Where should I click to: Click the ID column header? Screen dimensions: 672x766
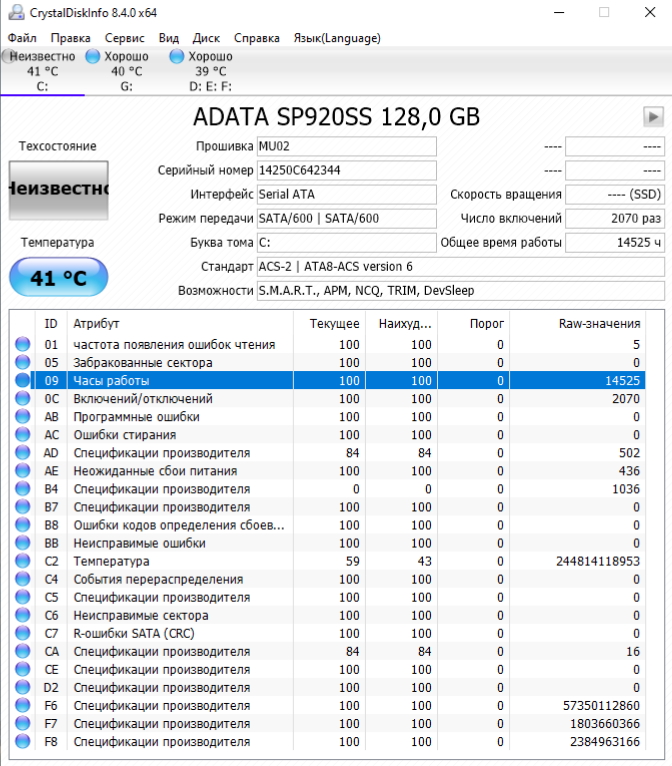pyautogui.click(x=51, y=323)
